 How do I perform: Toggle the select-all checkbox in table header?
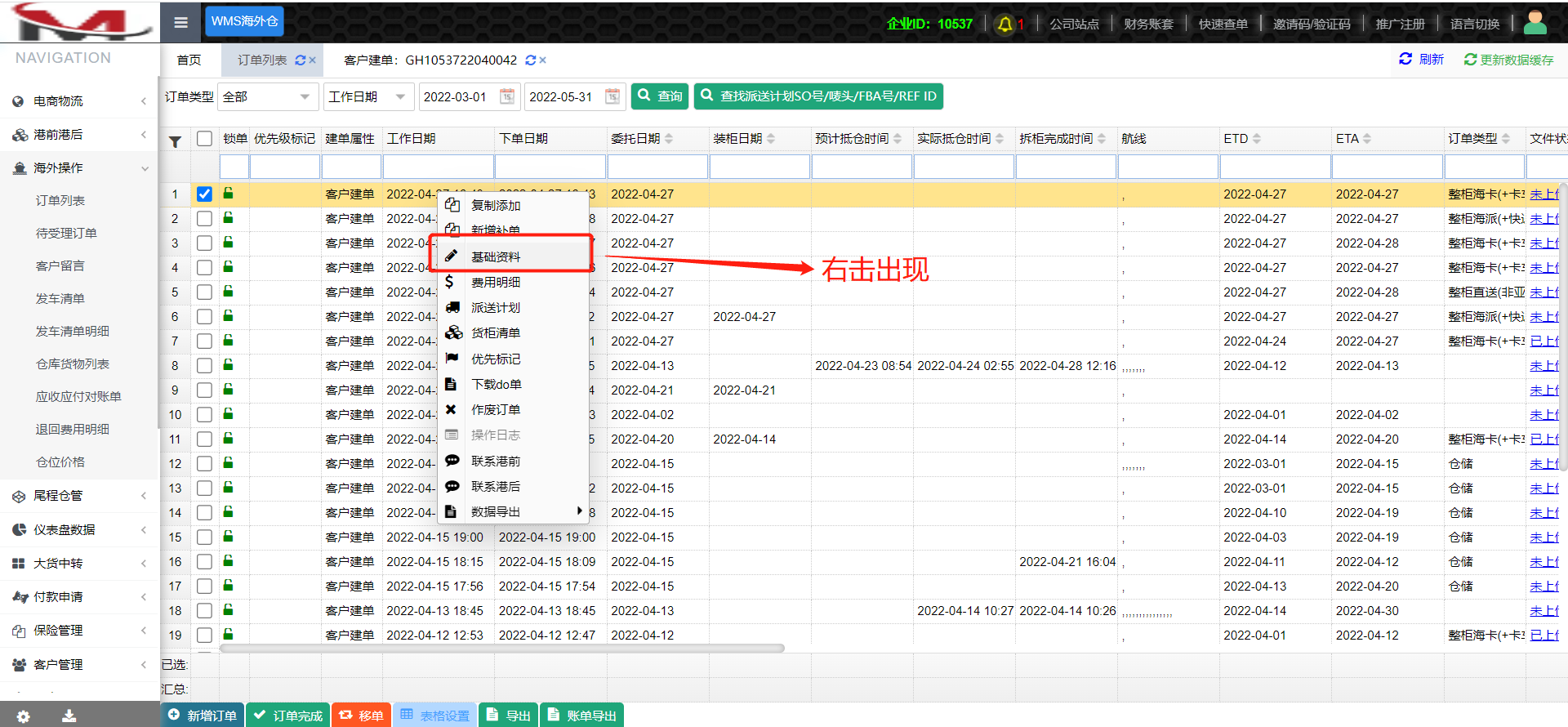pos(204,139)
